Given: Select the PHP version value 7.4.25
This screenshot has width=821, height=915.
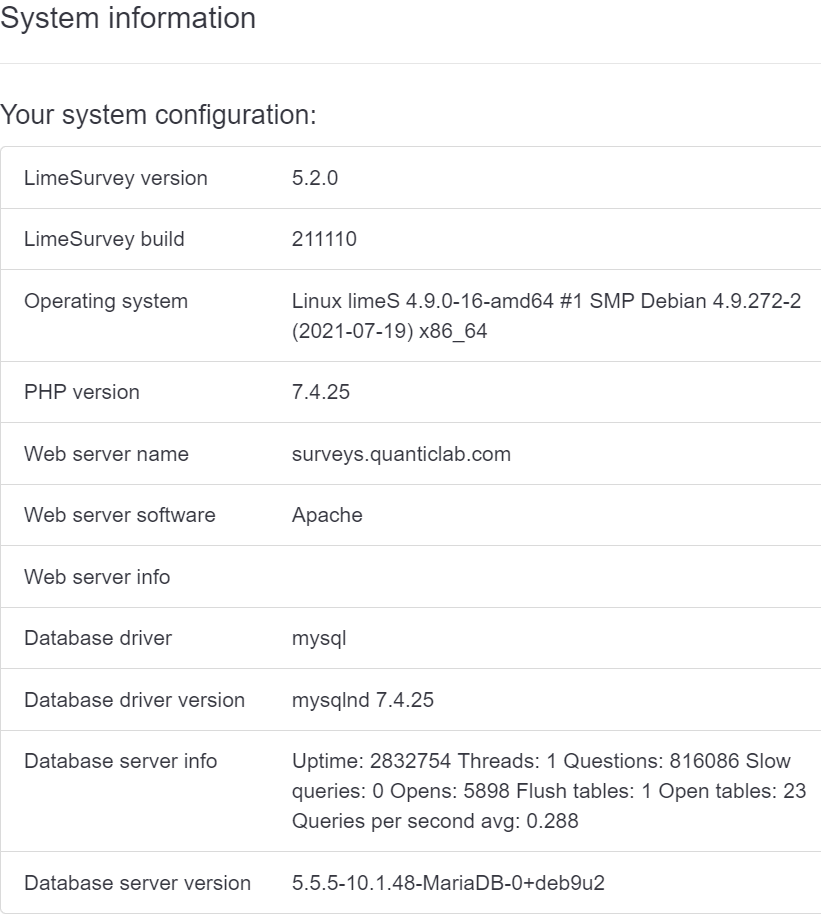Looking at the screenshot, I should 321,392.
